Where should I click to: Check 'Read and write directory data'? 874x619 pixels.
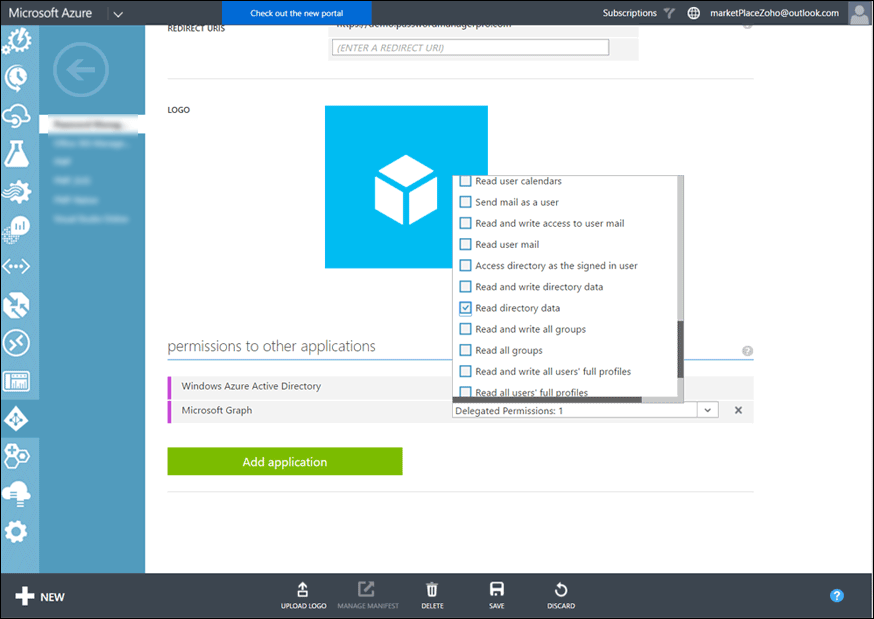tap(465, 287)
